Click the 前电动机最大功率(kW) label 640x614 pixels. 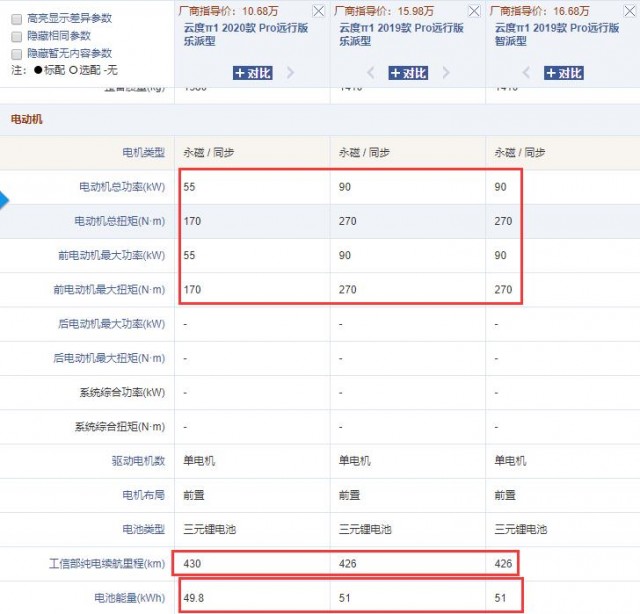(111, 256)
